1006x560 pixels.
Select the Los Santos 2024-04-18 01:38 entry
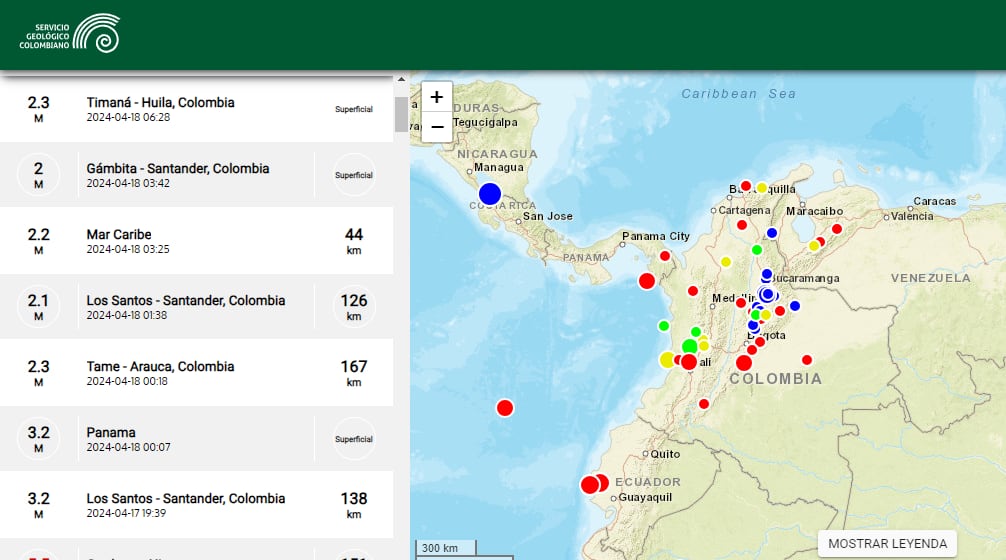click(196, 307)
